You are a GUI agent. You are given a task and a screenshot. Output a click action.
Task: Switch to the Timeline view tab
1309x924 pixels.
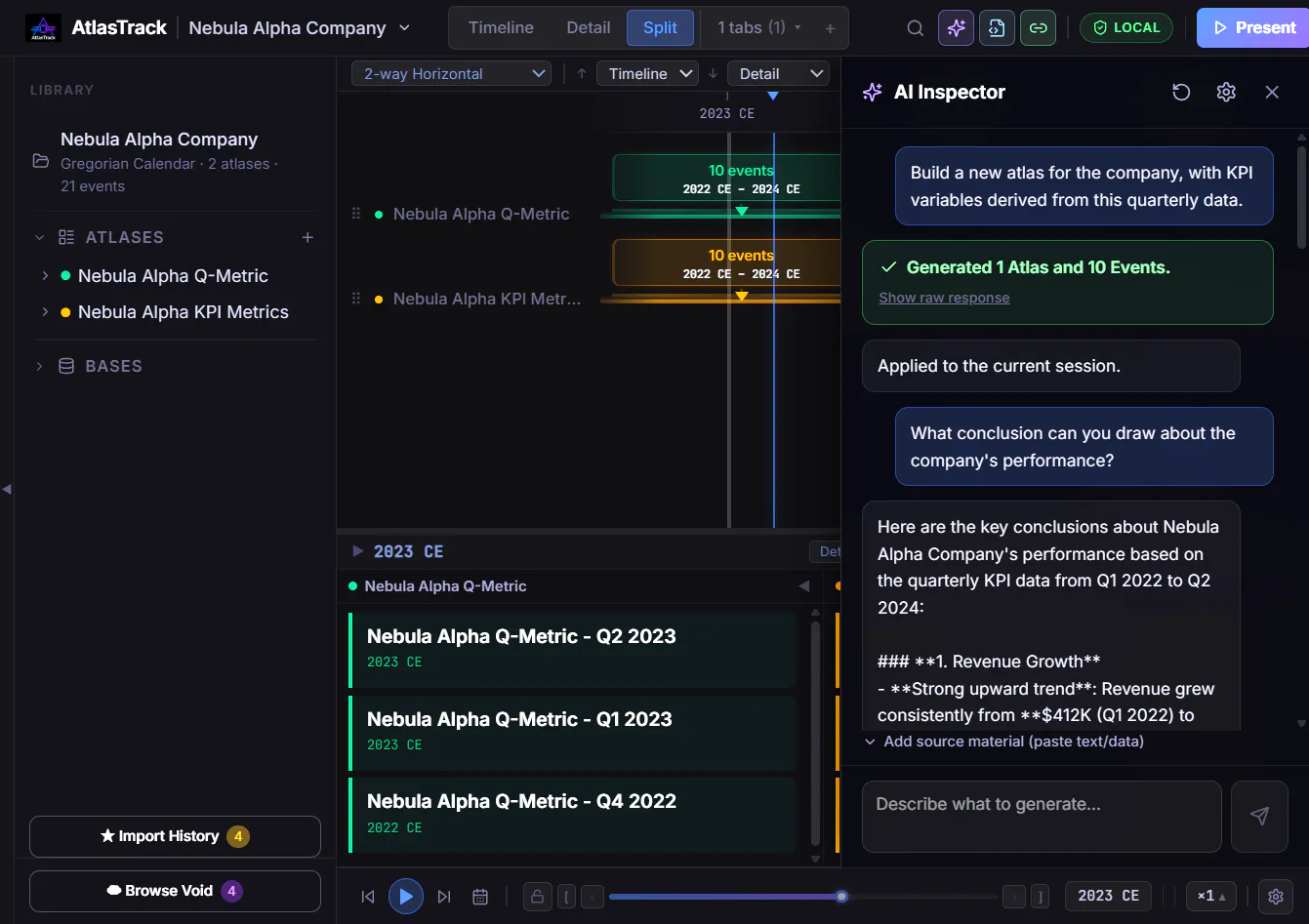coord(501,28)
